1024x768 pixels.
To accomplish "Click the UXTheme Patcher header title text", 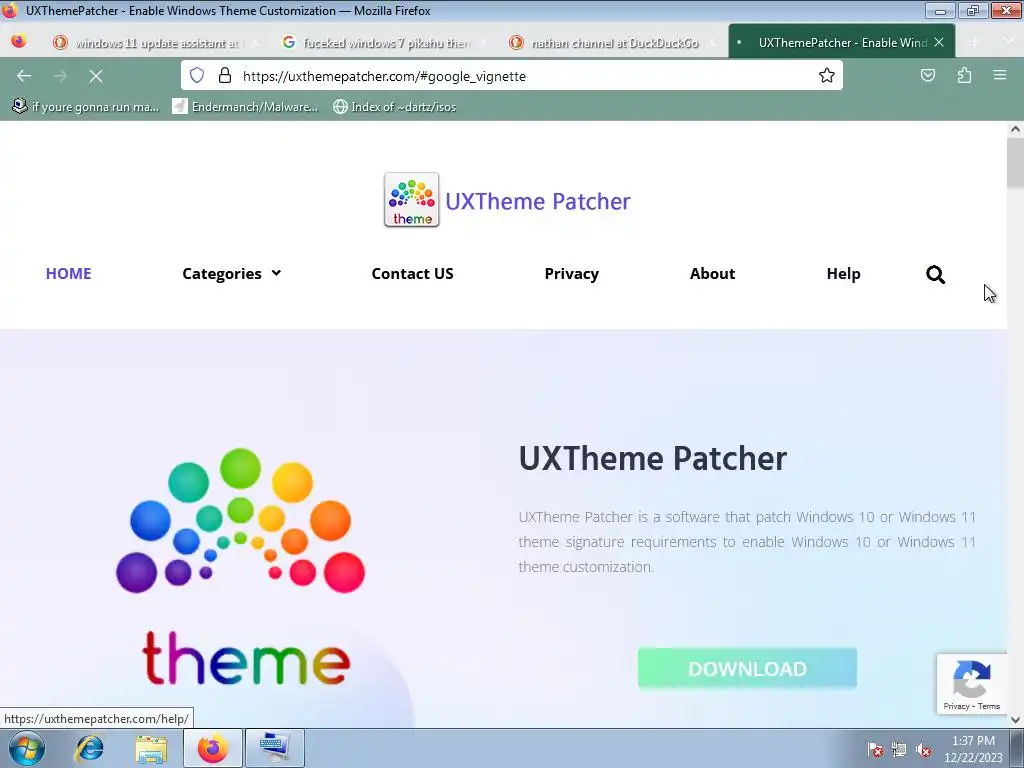I will [x=537, y=201].
